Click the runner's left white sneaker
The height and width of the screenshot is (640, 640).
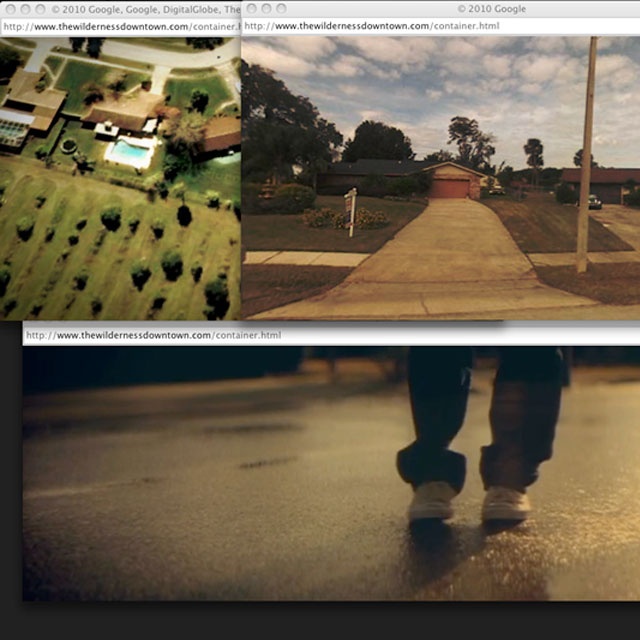(x=432, y=502)
